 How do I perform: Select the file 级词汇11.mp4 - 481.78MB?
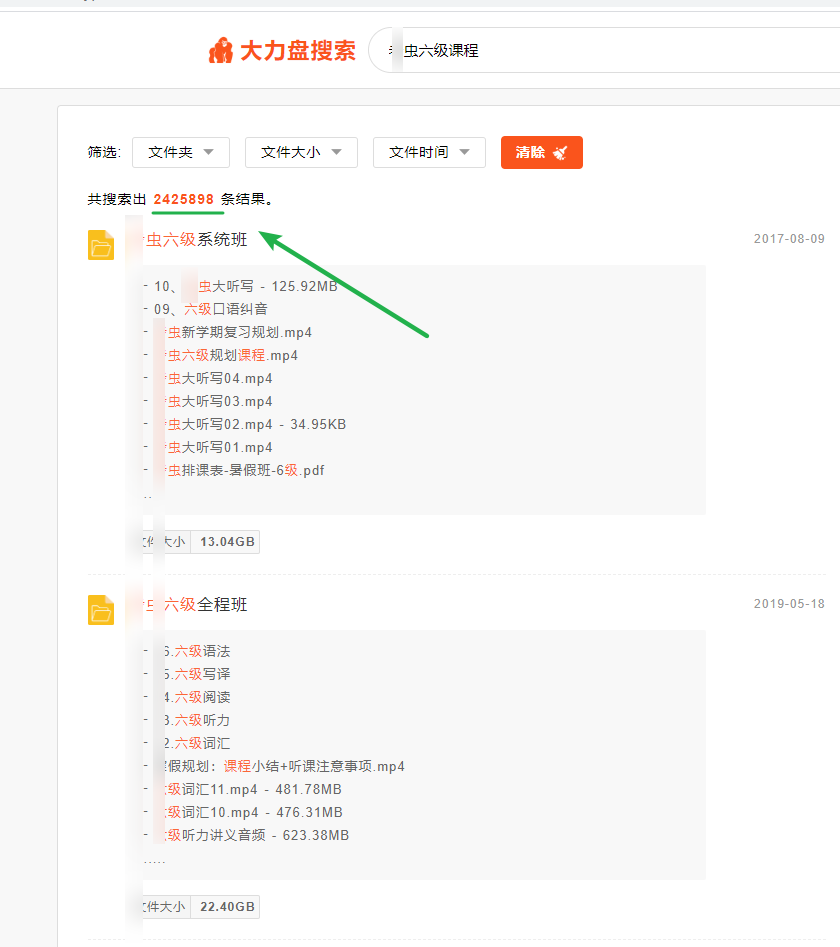(254, 789)
